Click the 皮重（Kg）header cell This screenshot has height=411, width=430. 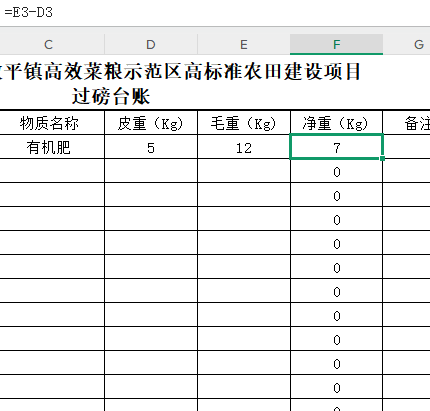pos(151,123)
